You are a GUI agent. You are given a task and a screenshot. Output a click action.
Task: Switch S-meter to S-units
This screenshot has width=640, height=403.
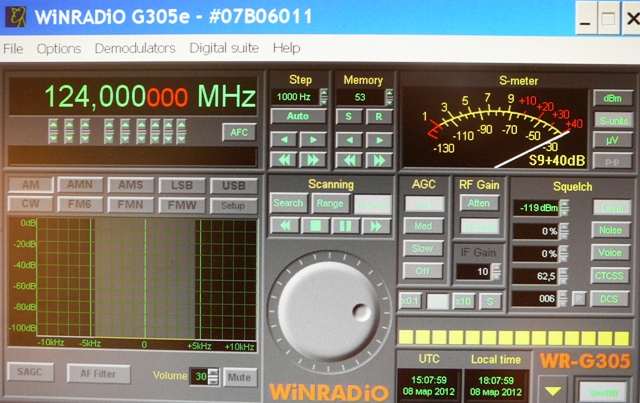613,120
